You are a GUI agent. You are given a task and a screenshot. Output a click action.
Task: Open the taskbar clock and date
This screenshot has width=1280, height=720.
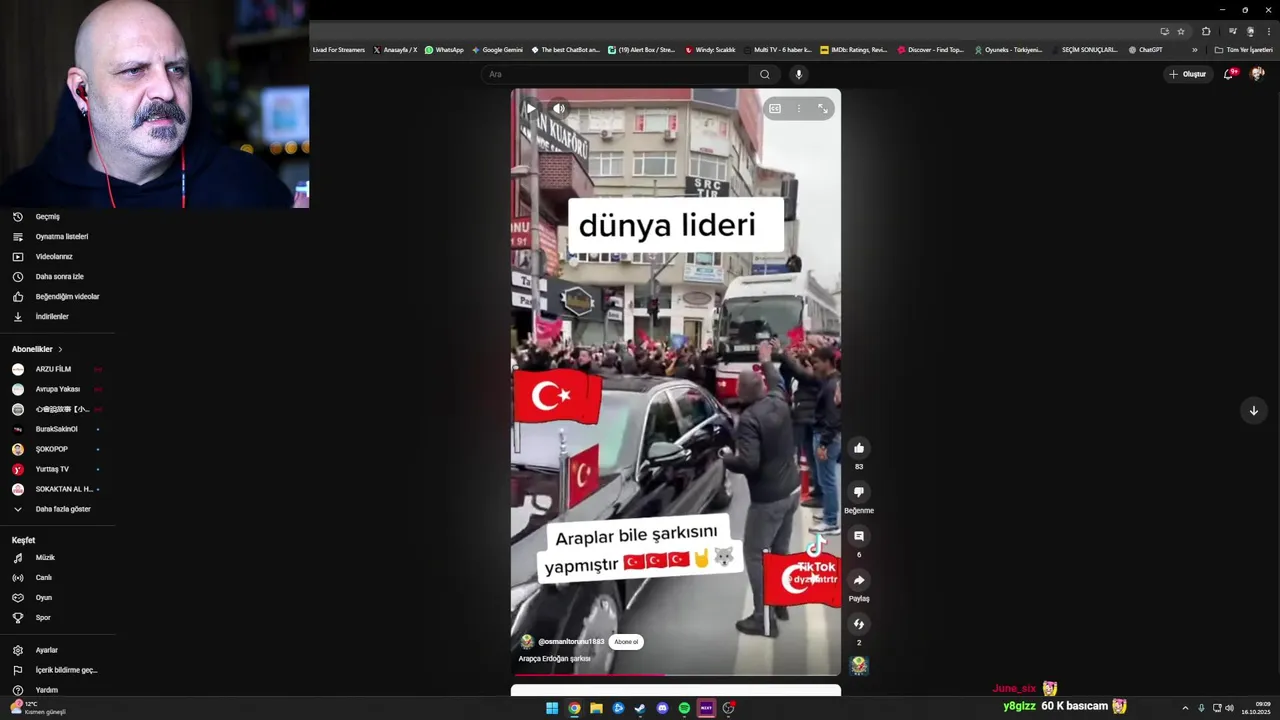click(1256, 708)
